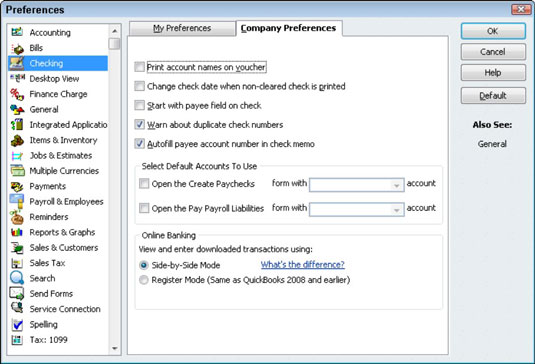Select the Payroll & Employees icon
Viewport: 535px width, 364px height.
[x=17, y=202]
